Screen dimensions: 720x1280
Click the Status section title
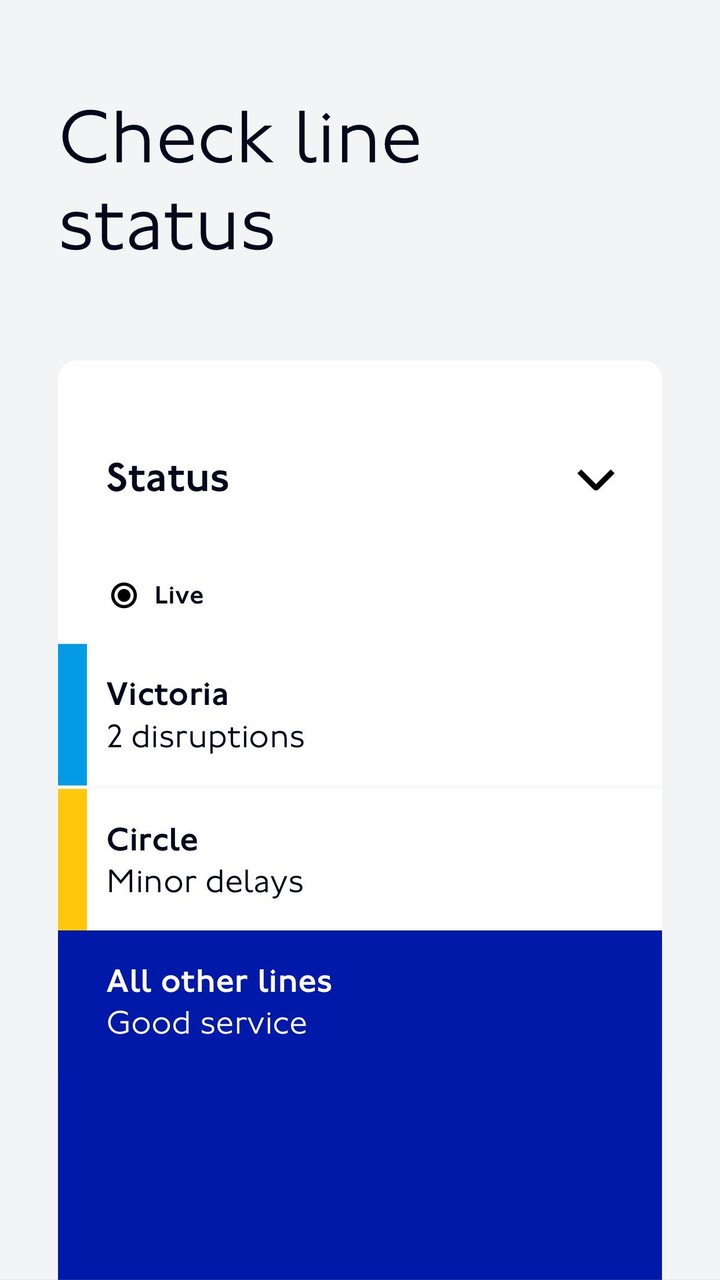tap(168, 478)
